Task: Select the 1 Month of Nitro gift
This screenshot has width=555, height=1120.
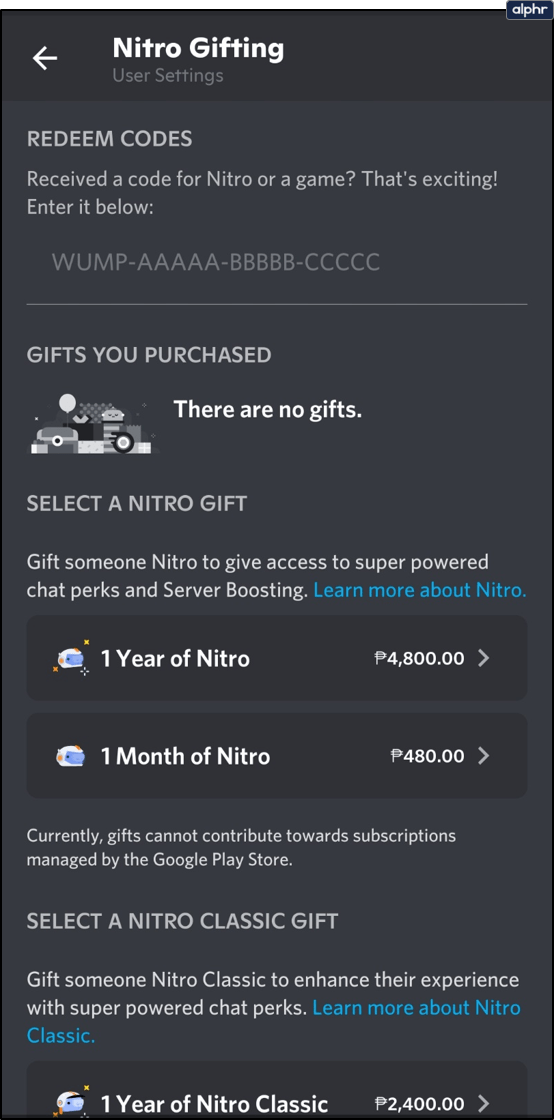Action: pos(277,756)
